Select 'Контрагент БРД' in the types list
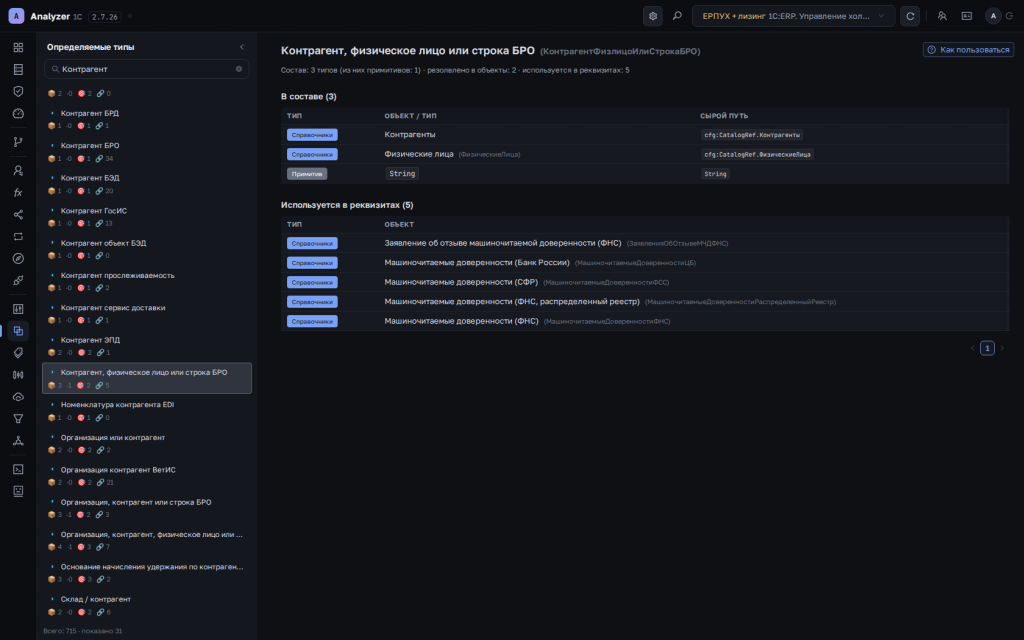The height and width of the screenshot is (640, 1024). click(147, 119)
